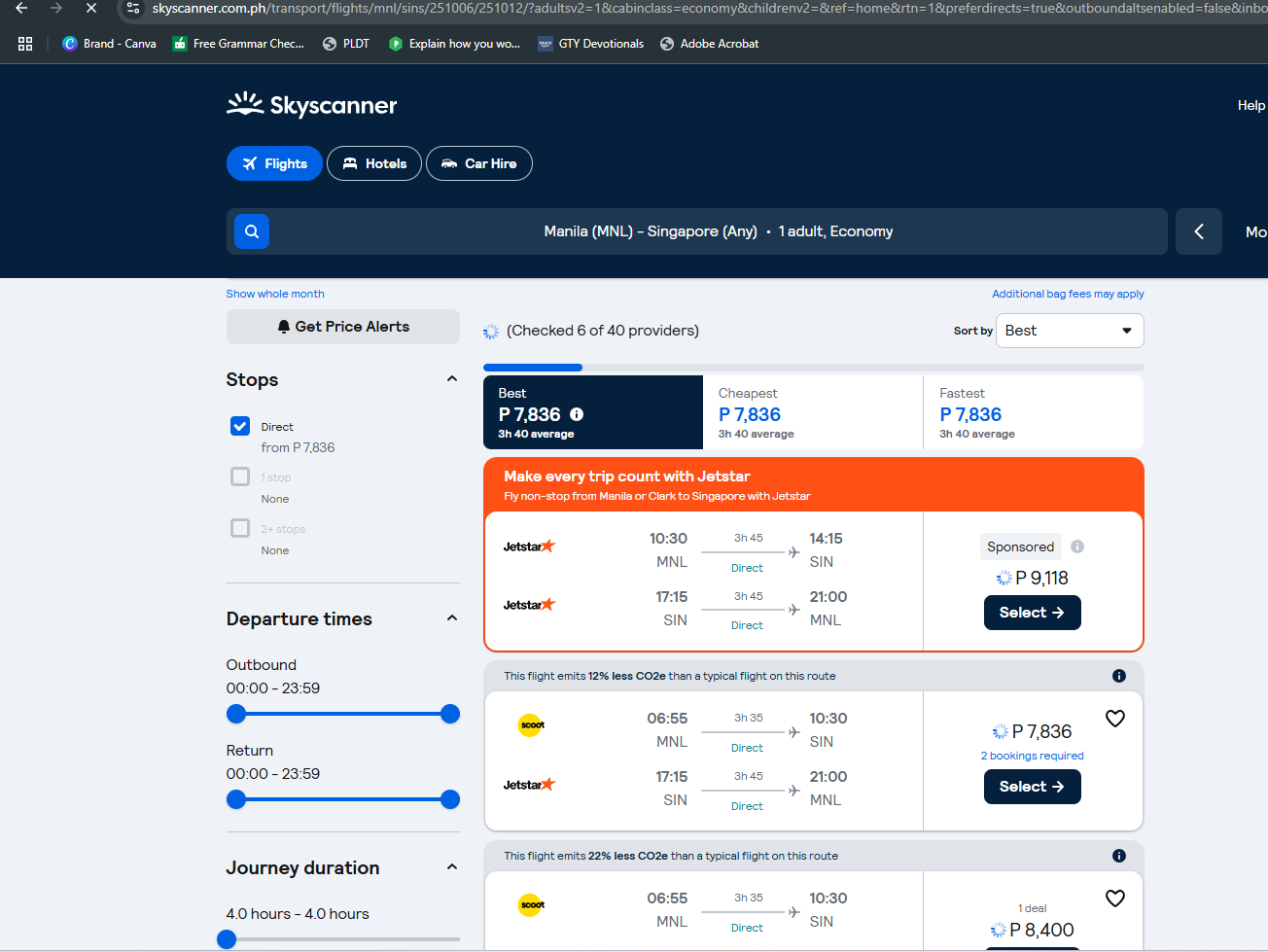Click '(Checked 6 of 40 providers)' text
This screenshot has height=952, width=1268.
coord(603,331)
